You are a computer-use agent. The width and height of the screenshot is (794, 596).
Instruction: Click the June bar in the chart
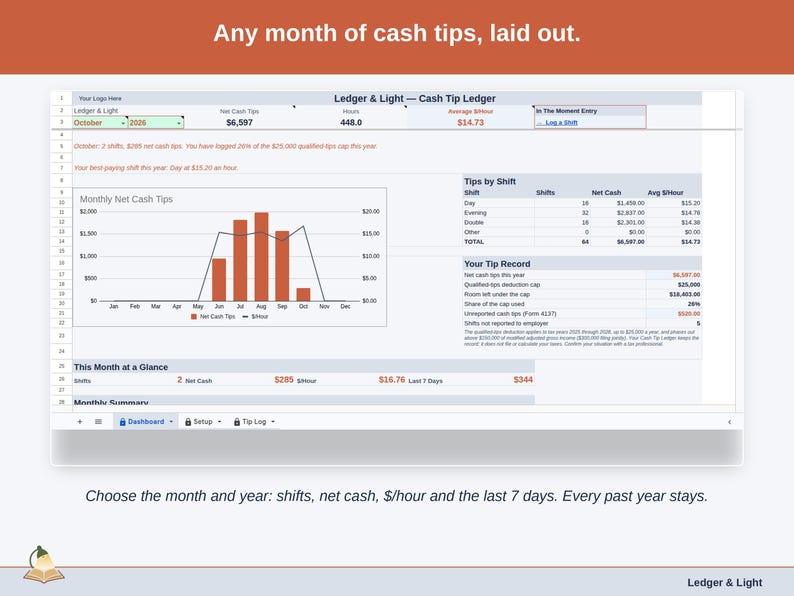coord(219,280)
